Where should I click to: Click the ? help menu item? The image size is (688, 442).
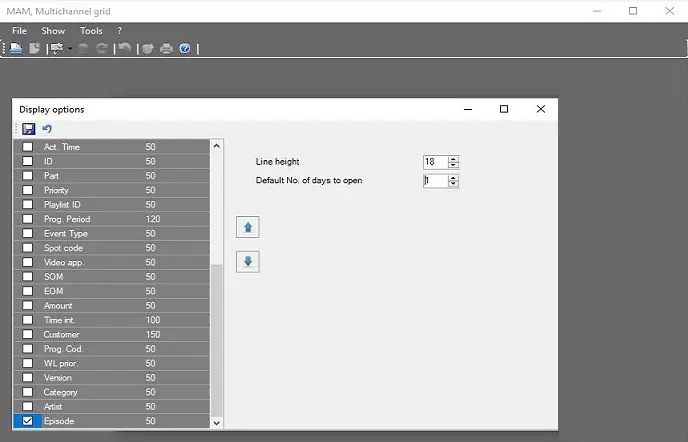(120, 31)
